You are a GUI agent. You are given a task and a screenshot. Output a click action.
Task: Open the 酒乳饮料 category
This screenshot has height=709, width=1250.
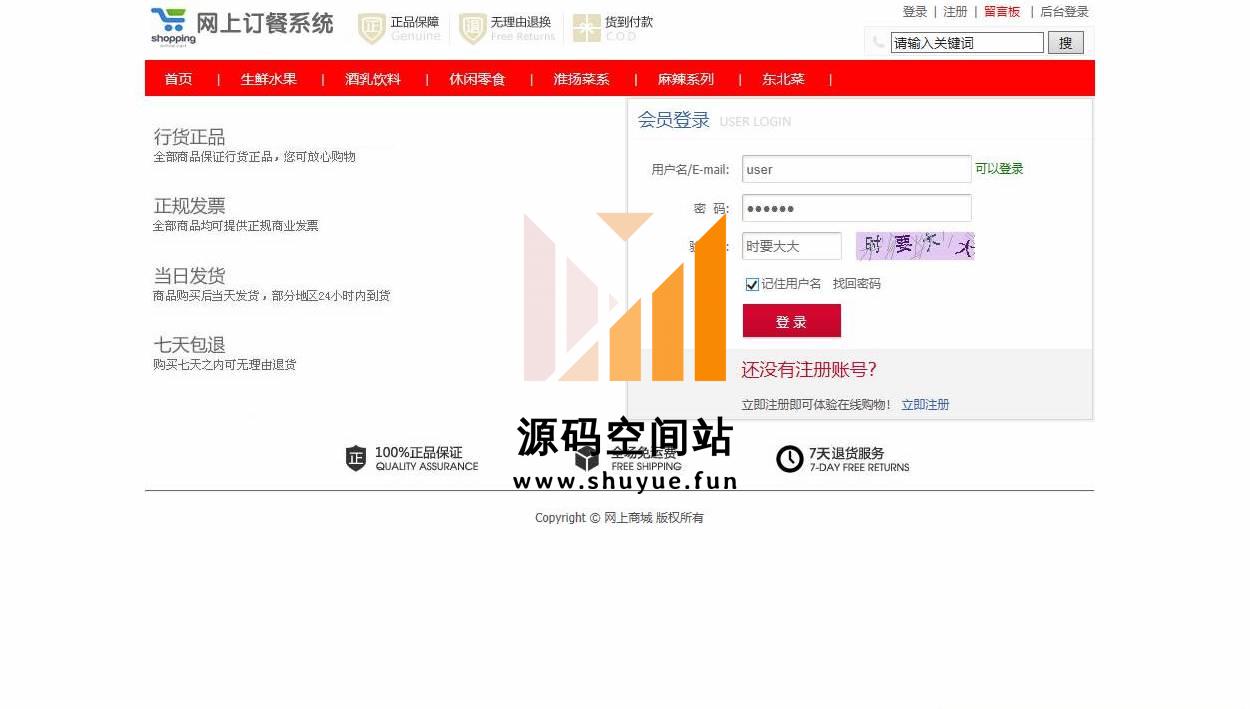[x=373, y=79]
